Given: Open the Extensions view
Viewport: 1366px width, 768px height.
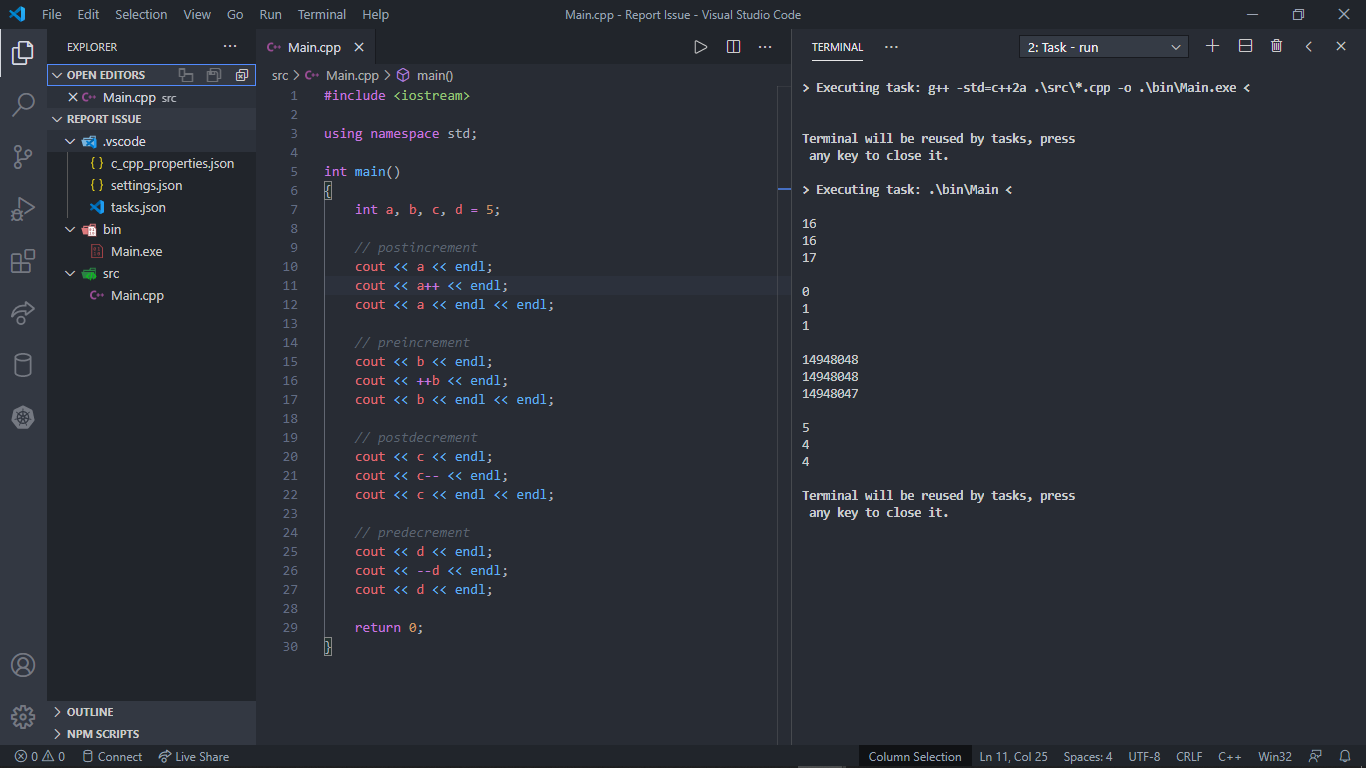Looking at the screenshot, I should (x=23, y=260).
